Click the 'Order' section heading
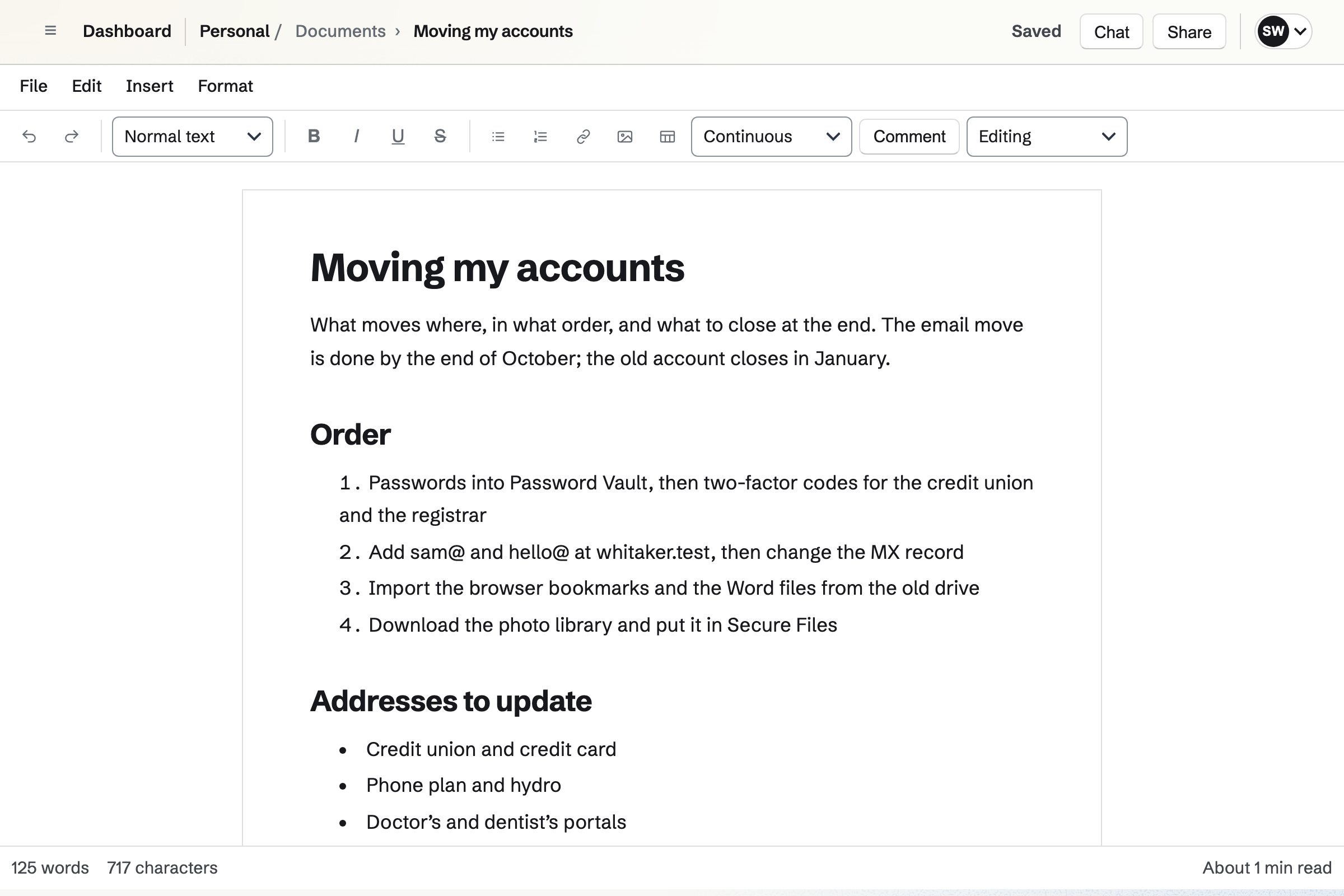This screenshot has width=1344, height=896. click(x=351, y=435)
